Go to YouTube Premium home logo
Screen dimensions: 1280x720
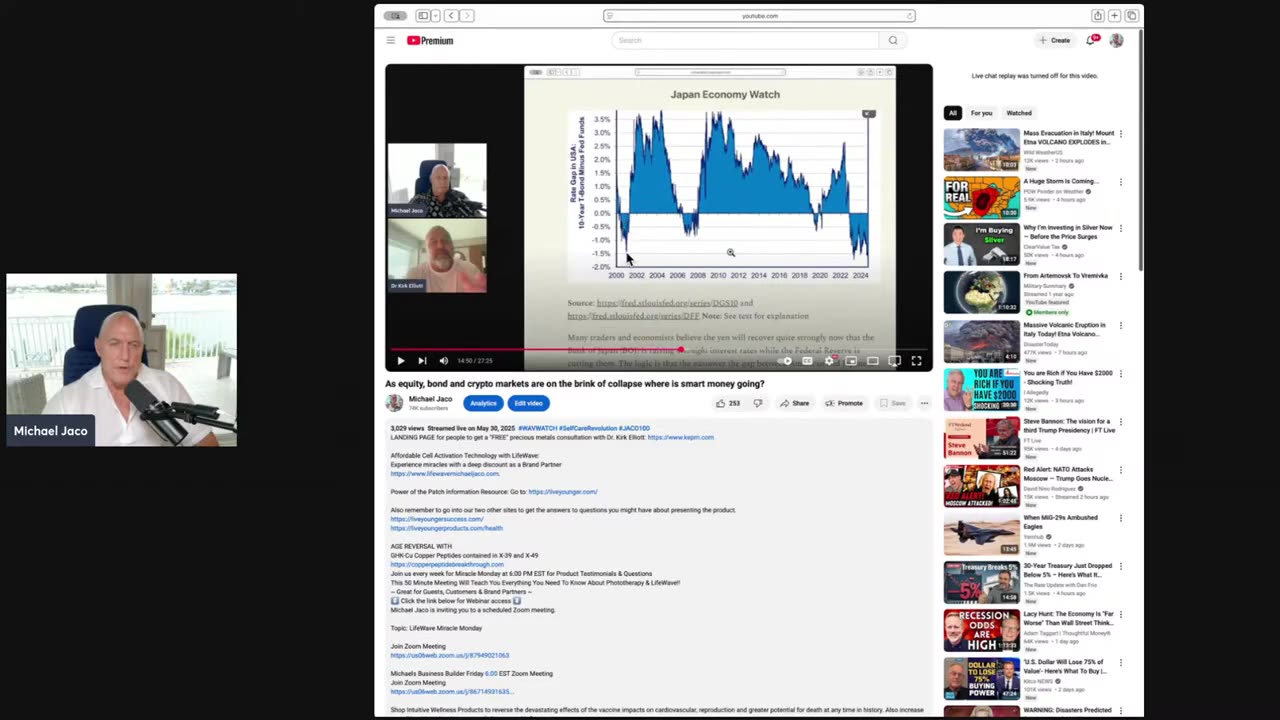click(x=430, y=40)
